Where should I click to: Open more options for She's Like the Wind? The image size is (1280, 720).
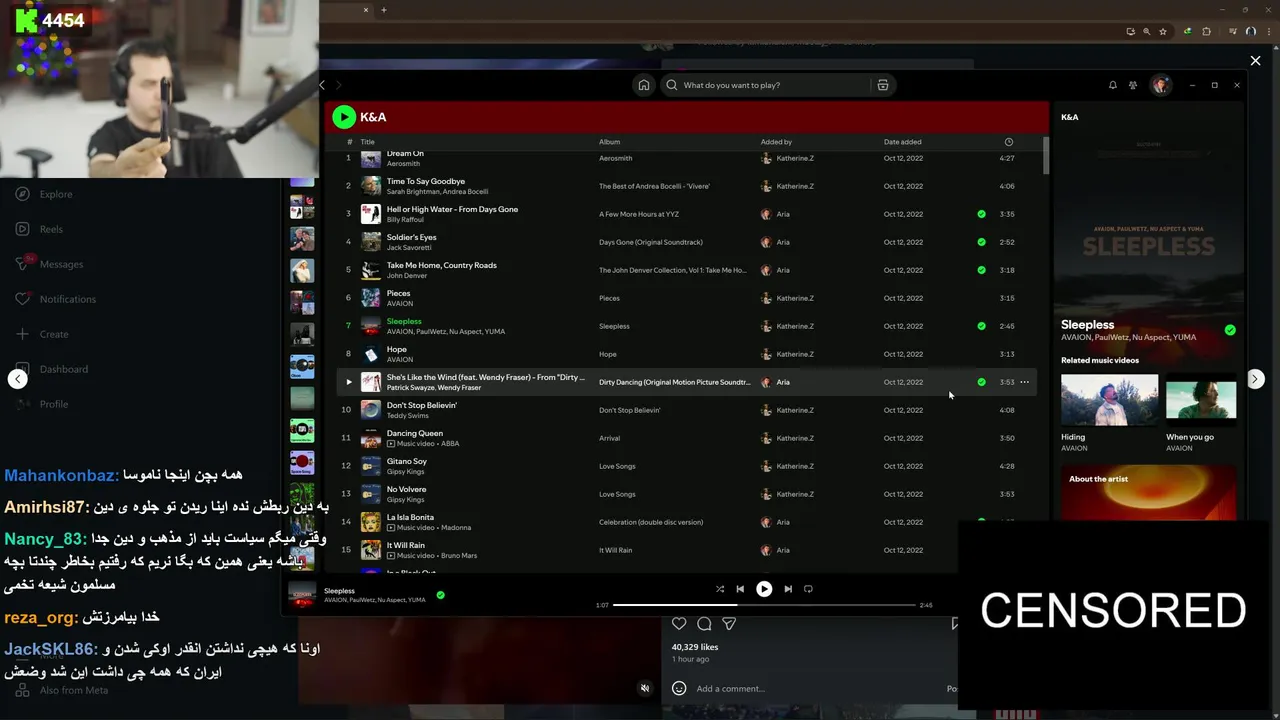1024,382
